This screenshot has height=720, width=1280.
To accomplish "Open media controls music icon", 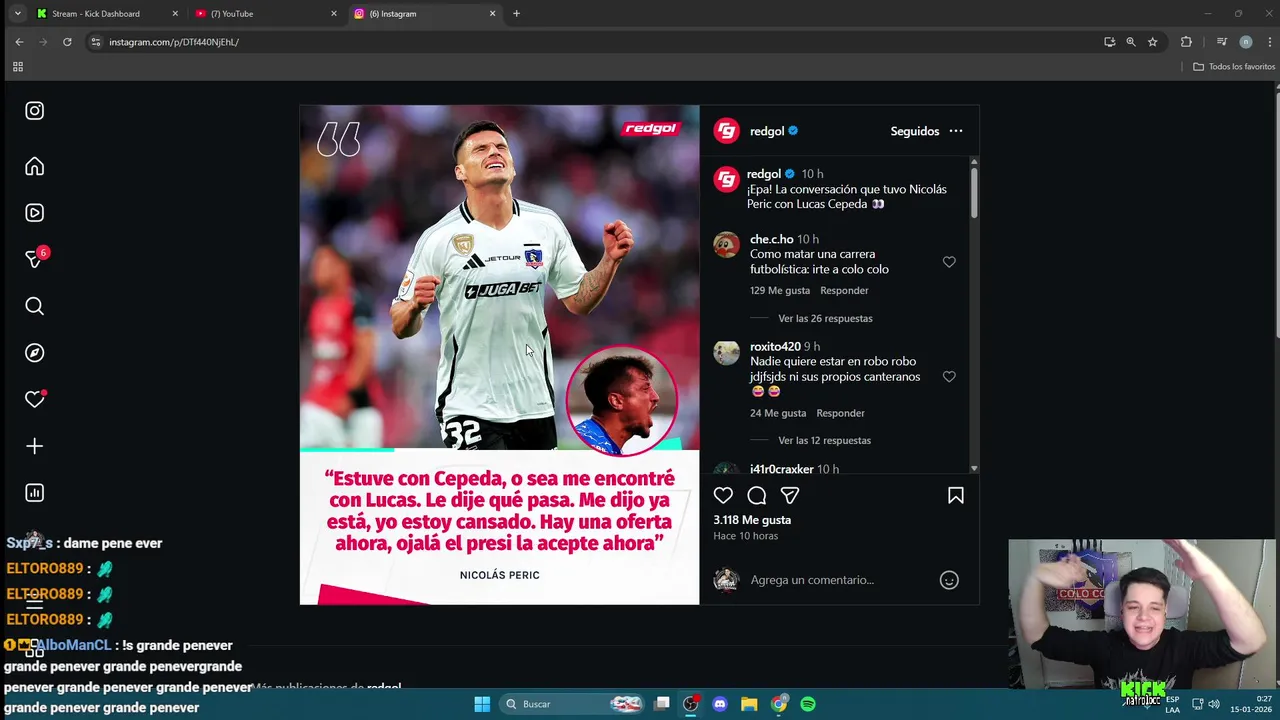I will (x=1221, y=42).
